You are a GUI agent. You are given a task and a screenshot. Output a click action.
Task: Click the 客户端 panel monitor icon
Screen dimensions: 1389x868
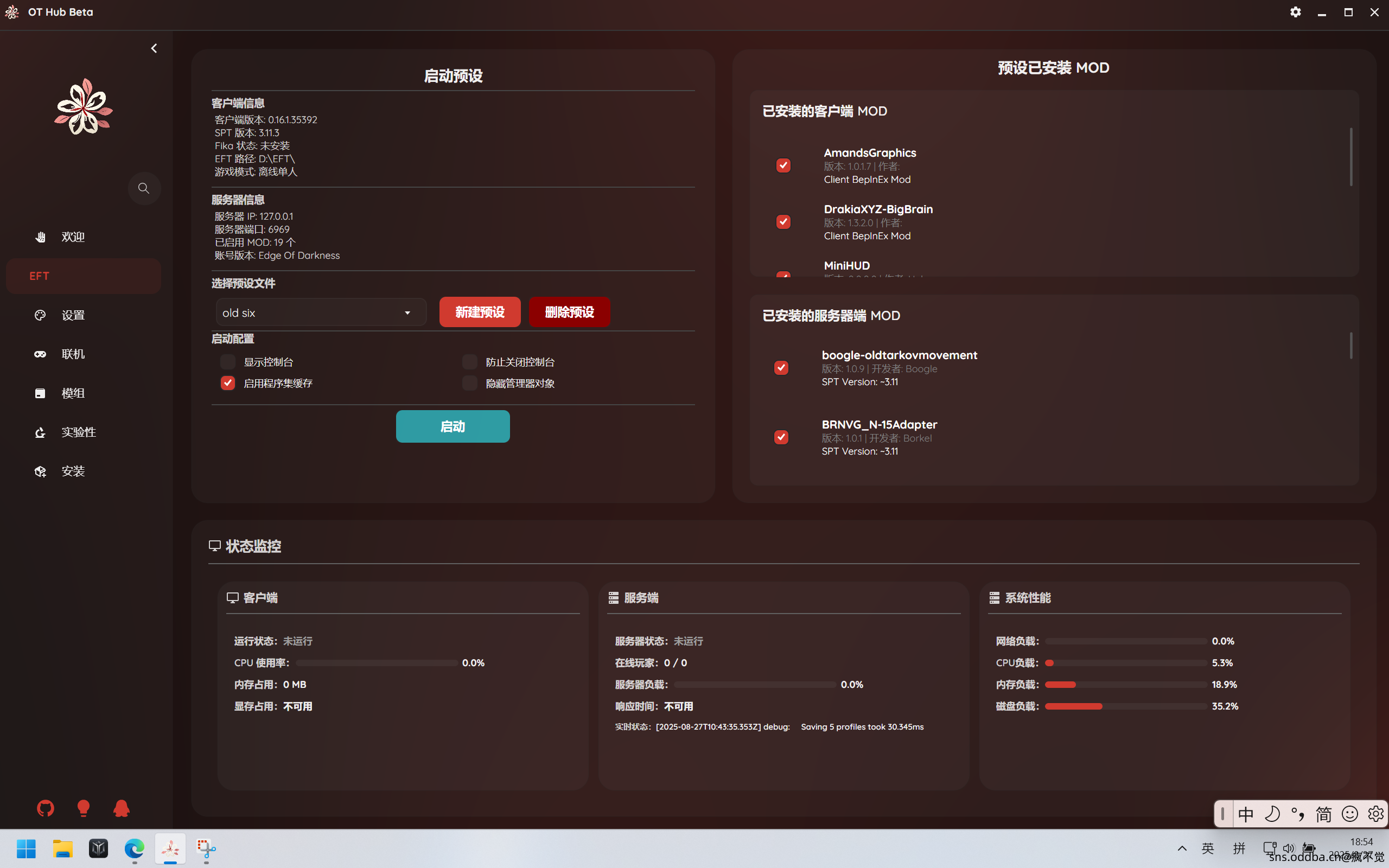pyautogui.click(x=232, y=598)
